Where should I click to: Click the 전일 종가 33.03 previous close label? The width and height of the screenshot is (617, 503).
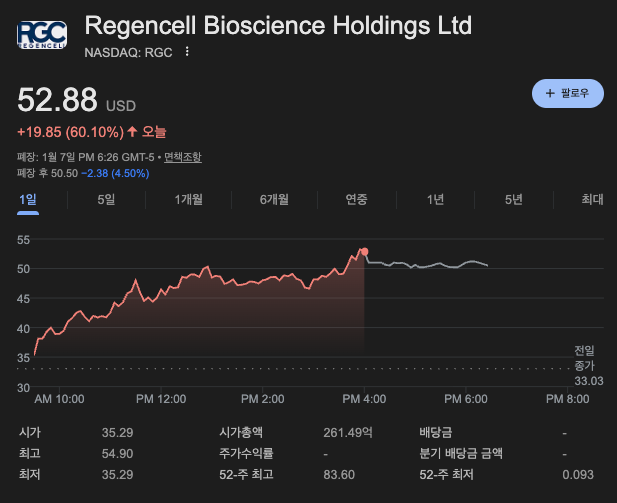pyautogui.click(x=588, y=366)
